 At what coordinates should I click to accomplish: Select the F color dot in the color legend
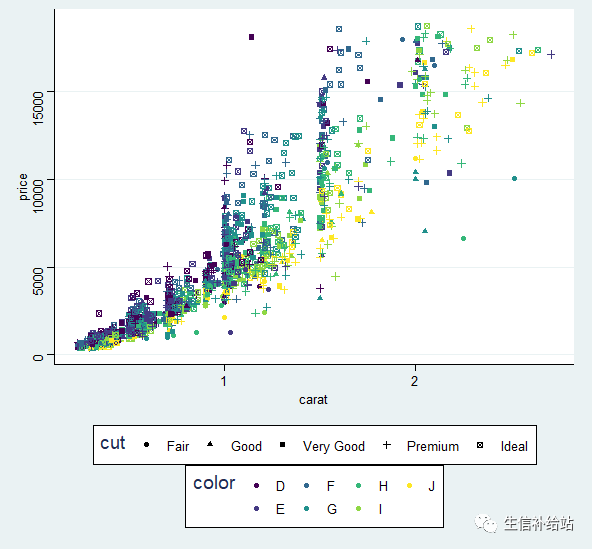point(307,486)
